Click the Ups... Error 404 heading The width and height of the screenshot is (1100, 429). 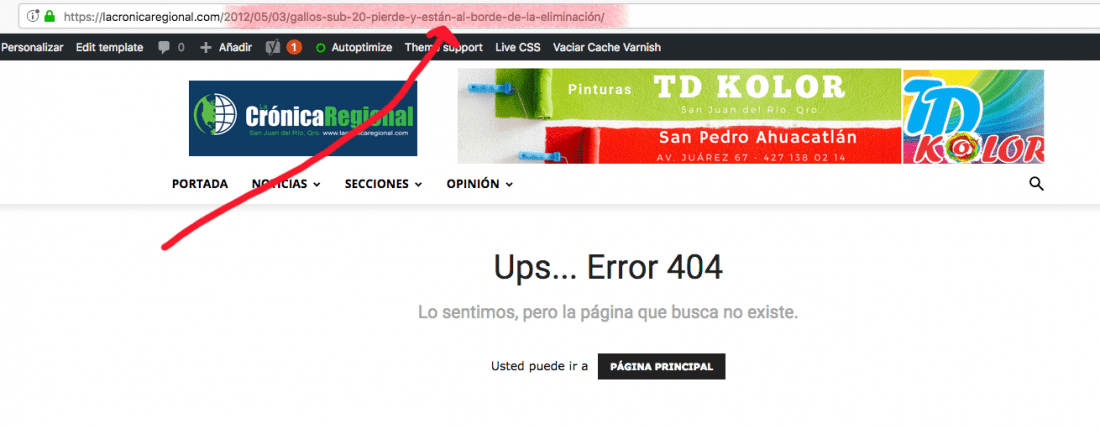[608, 267]
